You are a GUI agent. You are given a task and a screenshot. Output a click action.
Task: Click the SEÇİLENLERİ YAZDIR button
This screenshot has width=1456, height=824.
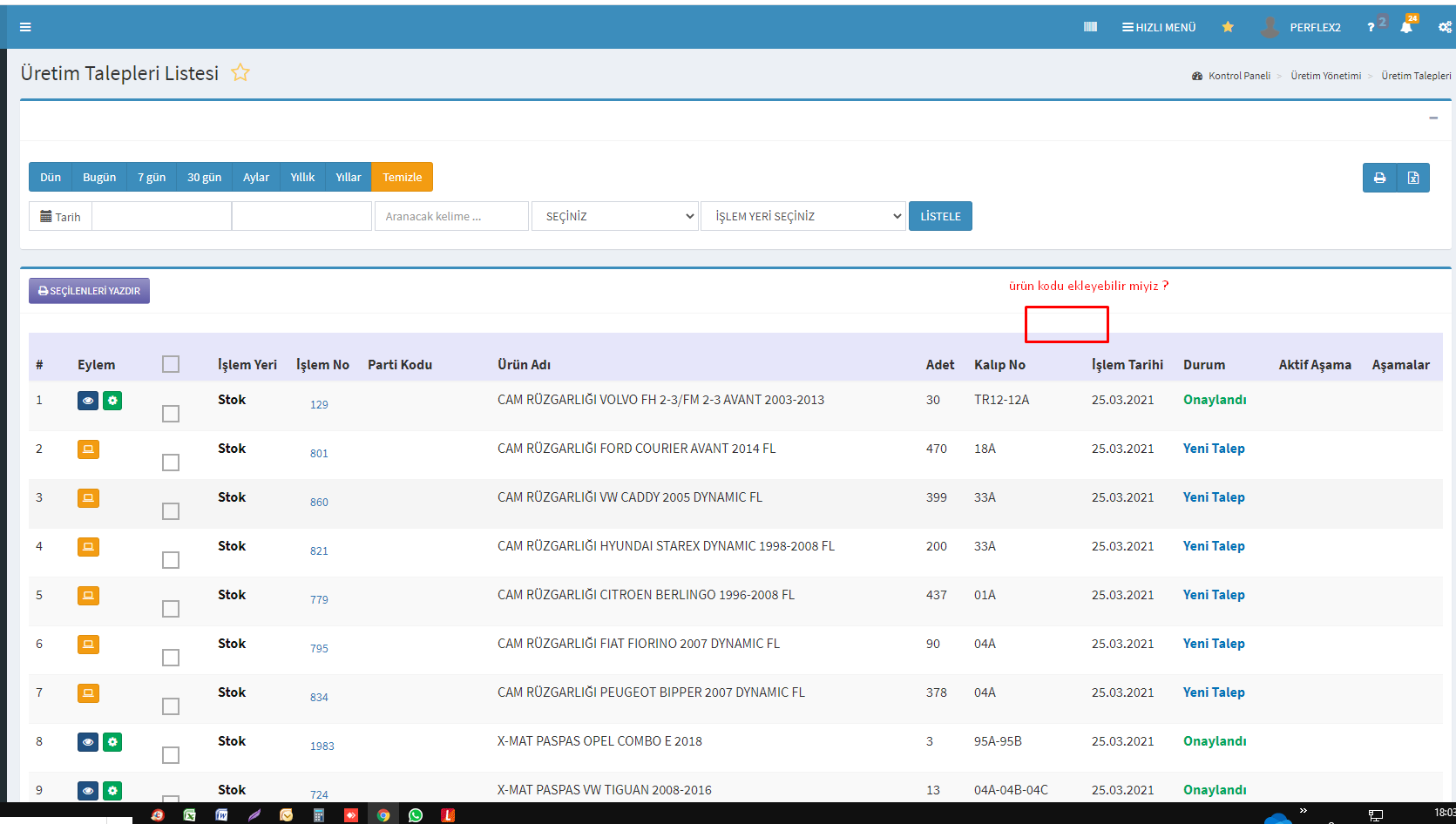[x=89, y=291]
